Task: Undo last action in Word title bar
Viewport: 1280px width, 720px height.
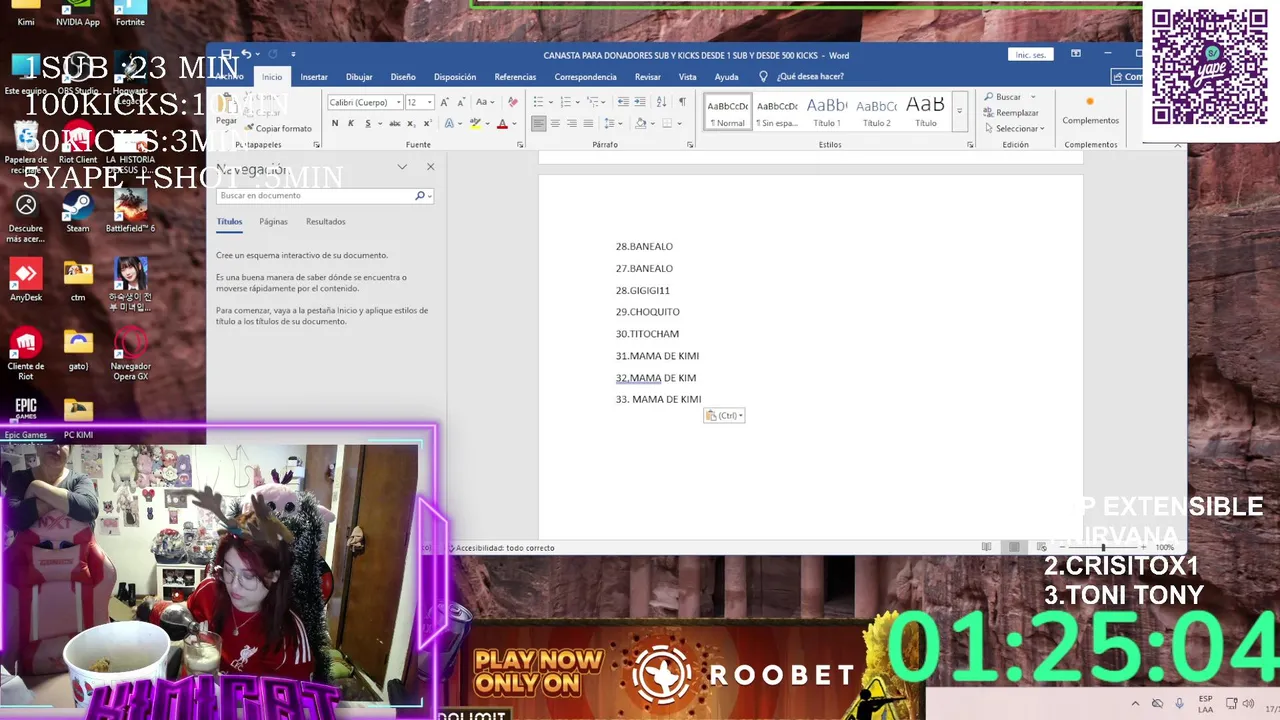Action: (x=246, y=54)
